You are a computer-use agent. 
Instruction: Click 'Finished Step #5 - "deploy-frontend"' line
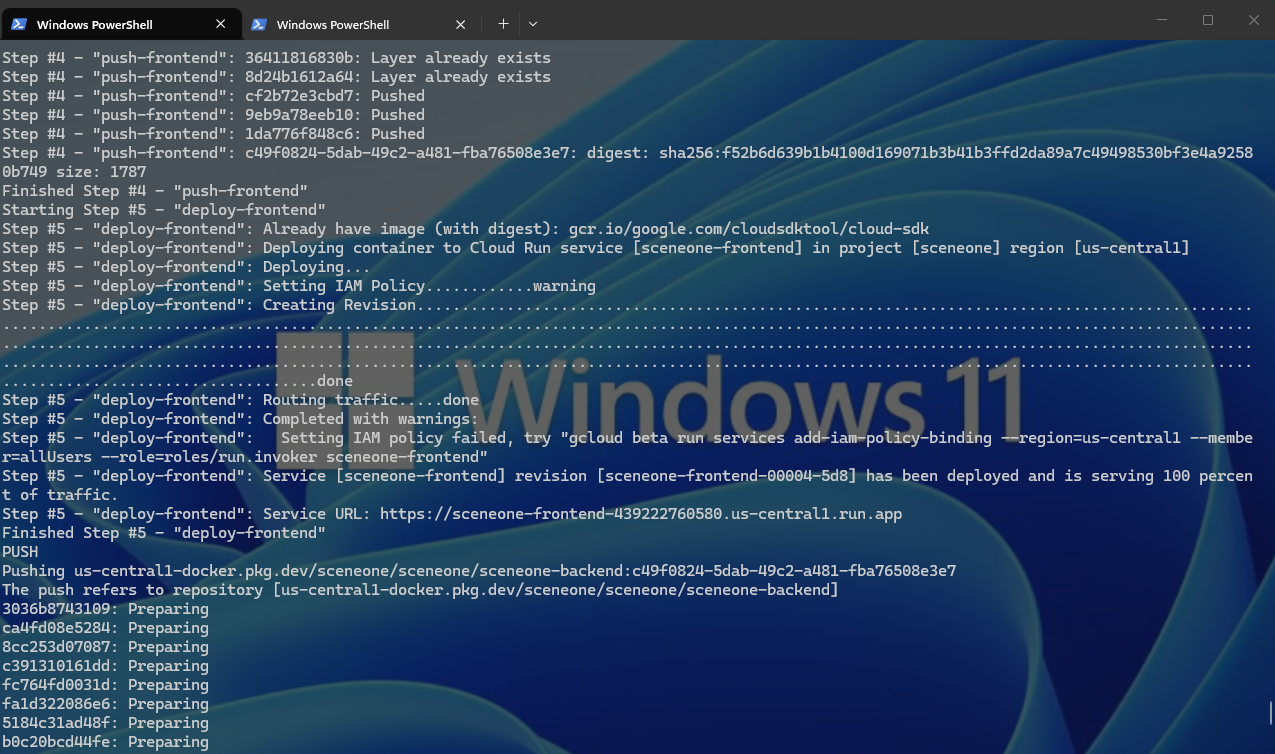pyautogui.click(x=164, y=533)
